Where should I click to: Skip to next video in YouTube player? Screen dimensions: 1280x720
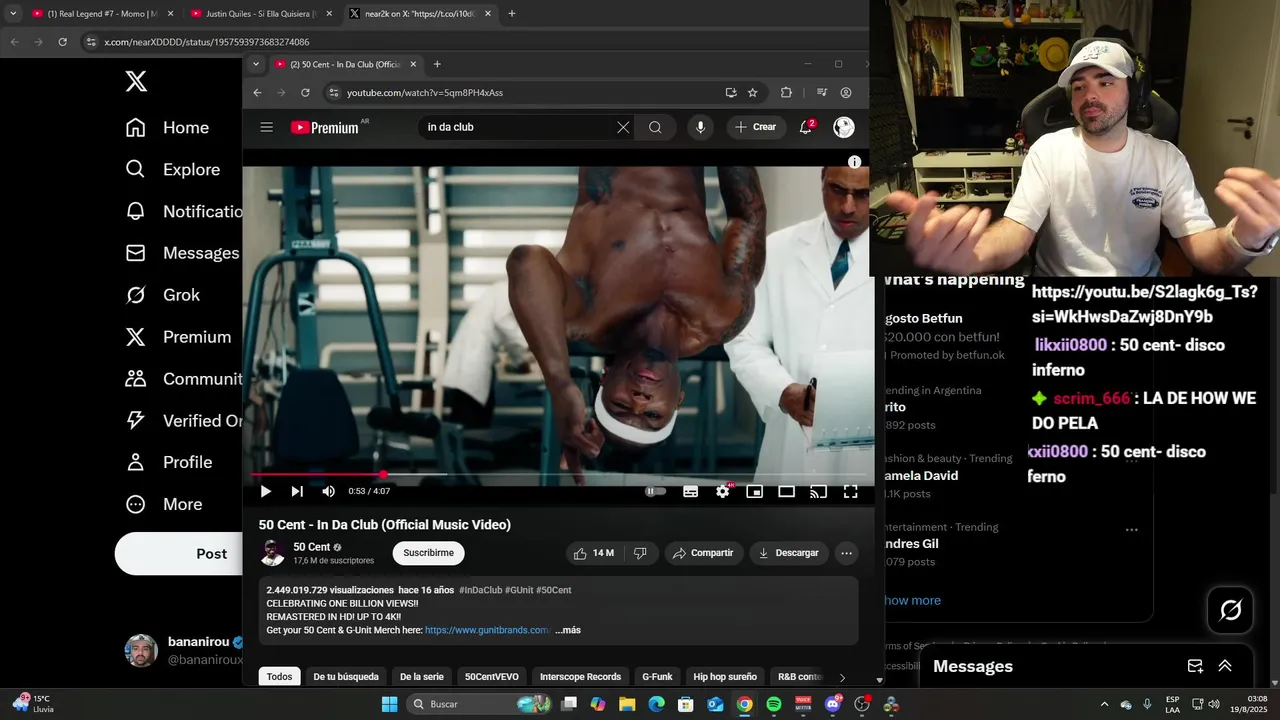(297, 491)
